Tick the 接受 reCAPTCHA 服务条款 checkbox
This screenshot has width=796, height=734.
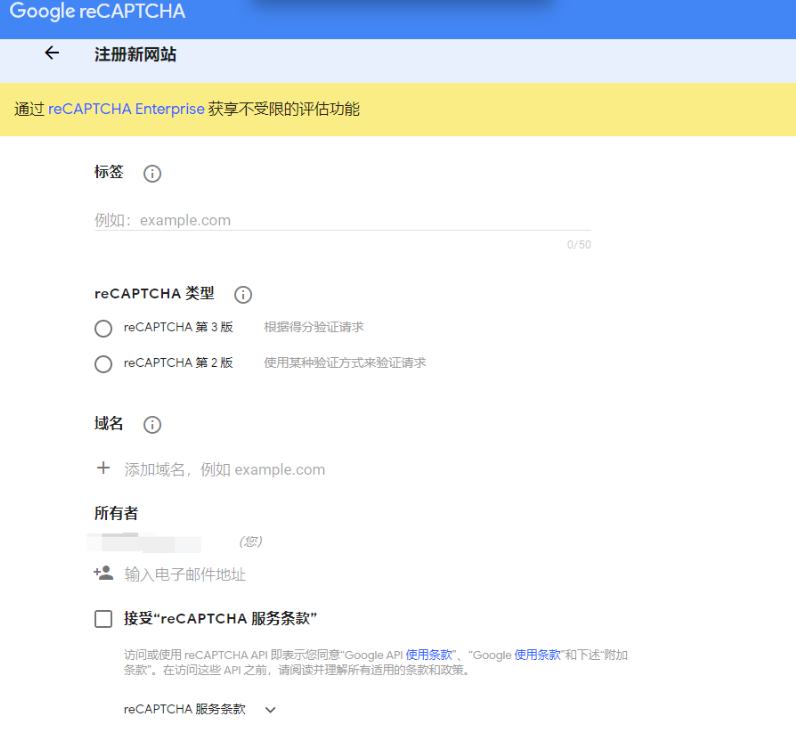(103, 619)
